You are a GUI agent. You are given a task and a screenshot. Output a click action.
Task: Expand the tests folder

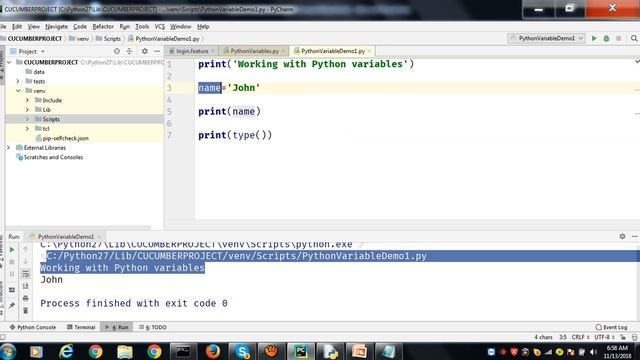(18, 81)
